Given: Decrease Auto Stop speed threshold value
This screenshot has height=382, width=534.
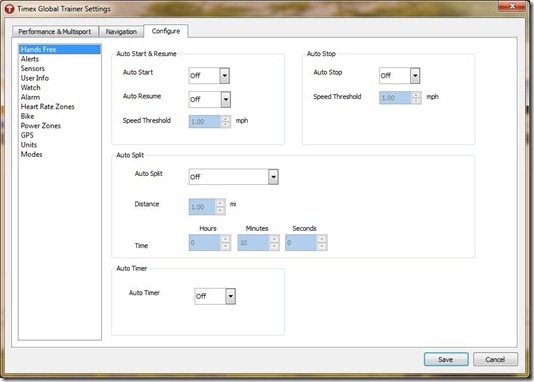Looking at the screenshot, I should pos(416,101).
